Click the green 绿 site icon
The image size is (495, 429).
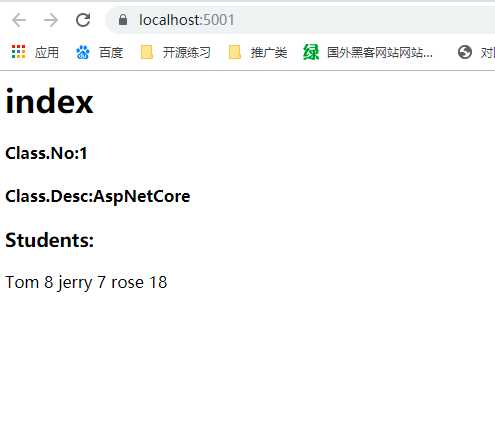click(311, 52)
